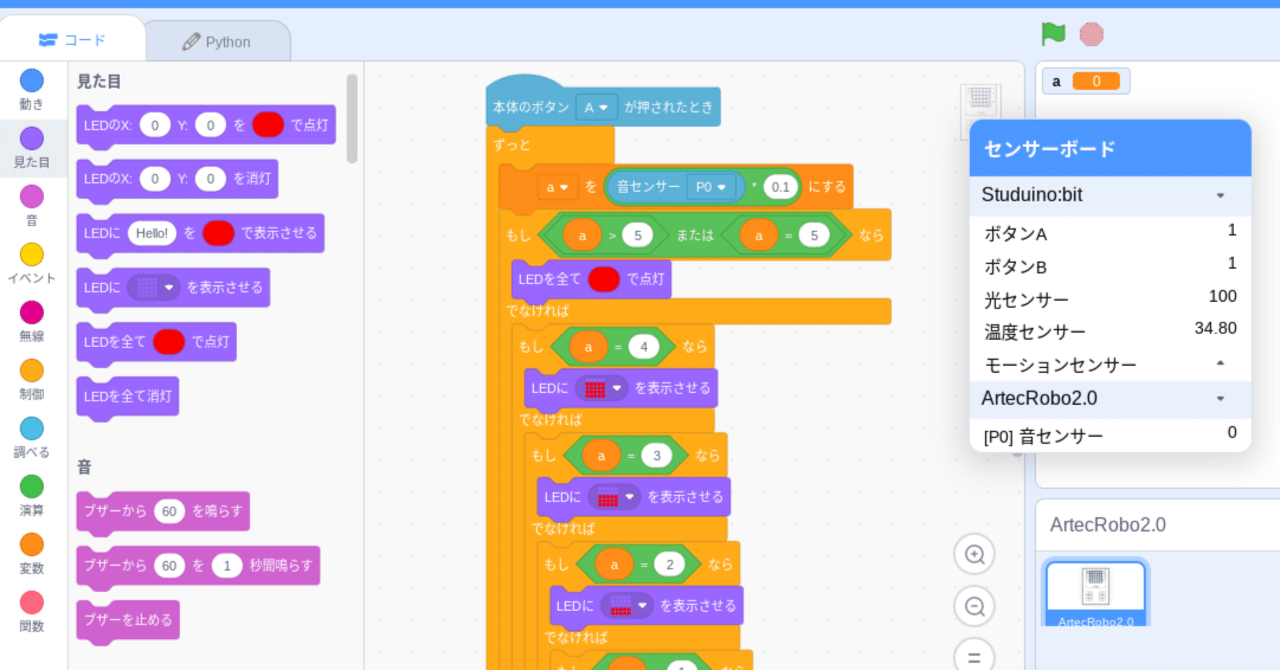
Task: Start the program with the green flag
Action: click(1052, 33)
